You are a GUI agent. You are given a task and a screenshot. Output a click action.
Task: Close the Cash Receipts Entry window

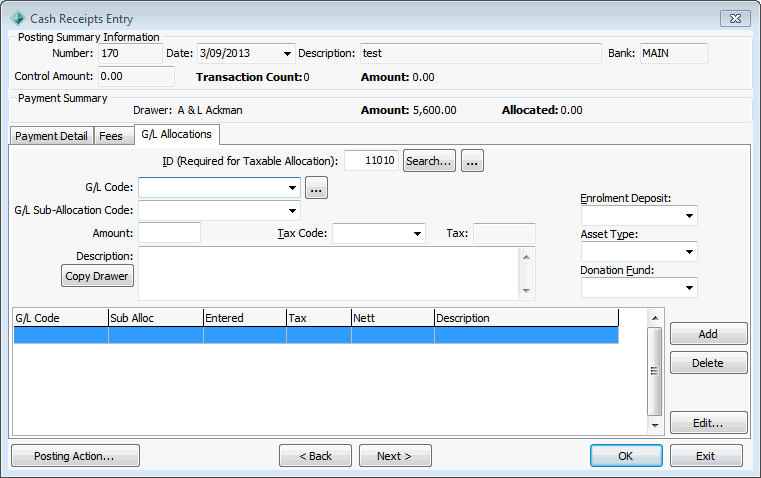[735, 18]
